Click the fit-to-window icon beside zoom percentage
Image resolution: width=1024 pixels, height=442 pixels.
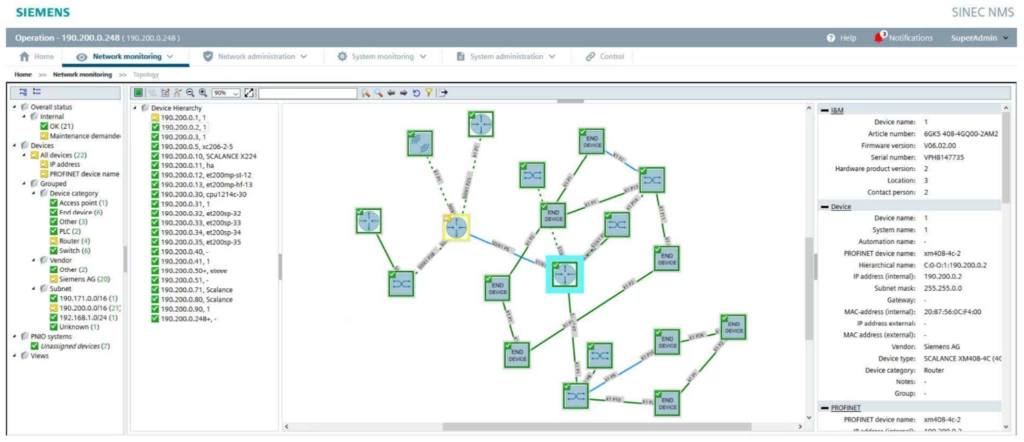(249, 93)
